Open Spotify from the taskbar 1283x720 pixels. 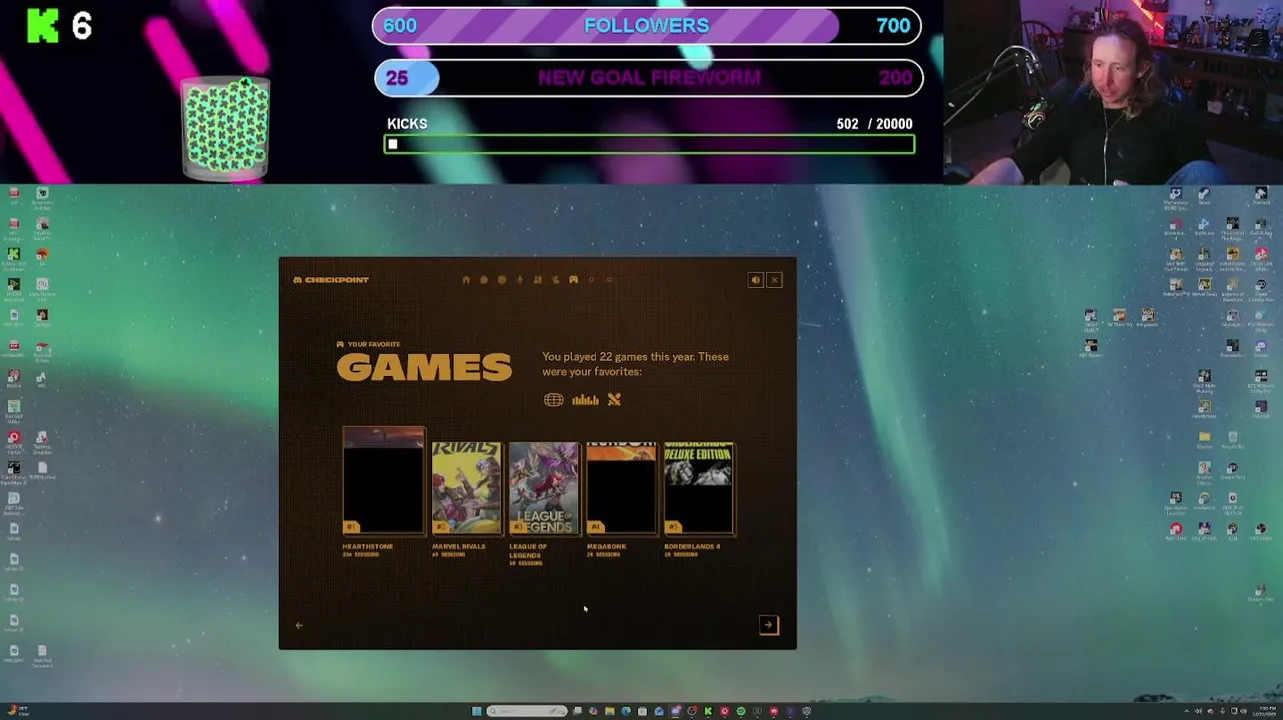pos(741,711)
